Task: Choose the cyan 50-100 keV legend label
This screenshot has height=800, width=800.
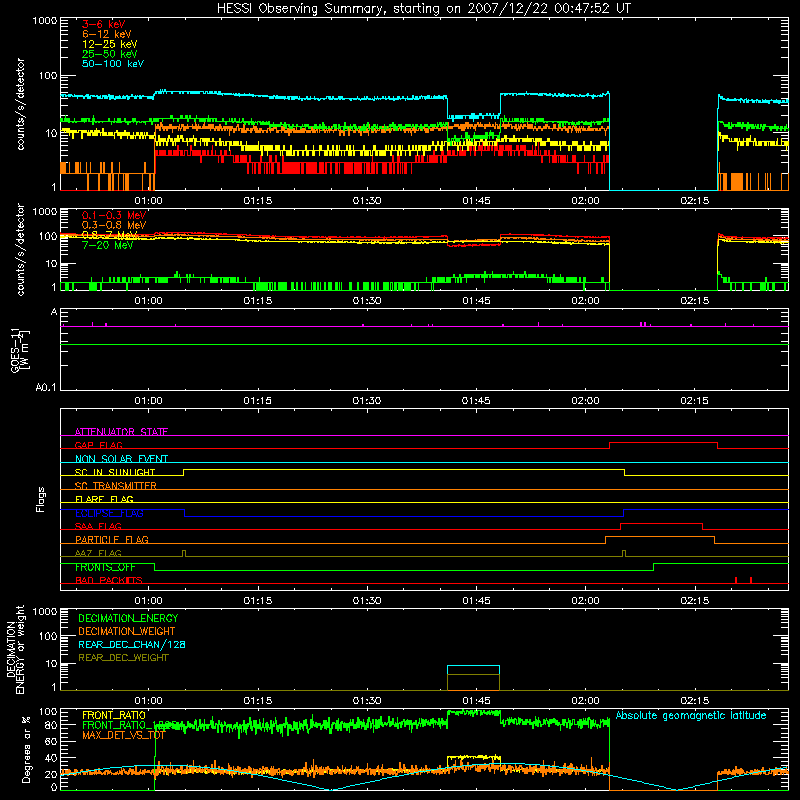Action: (113, 64)
